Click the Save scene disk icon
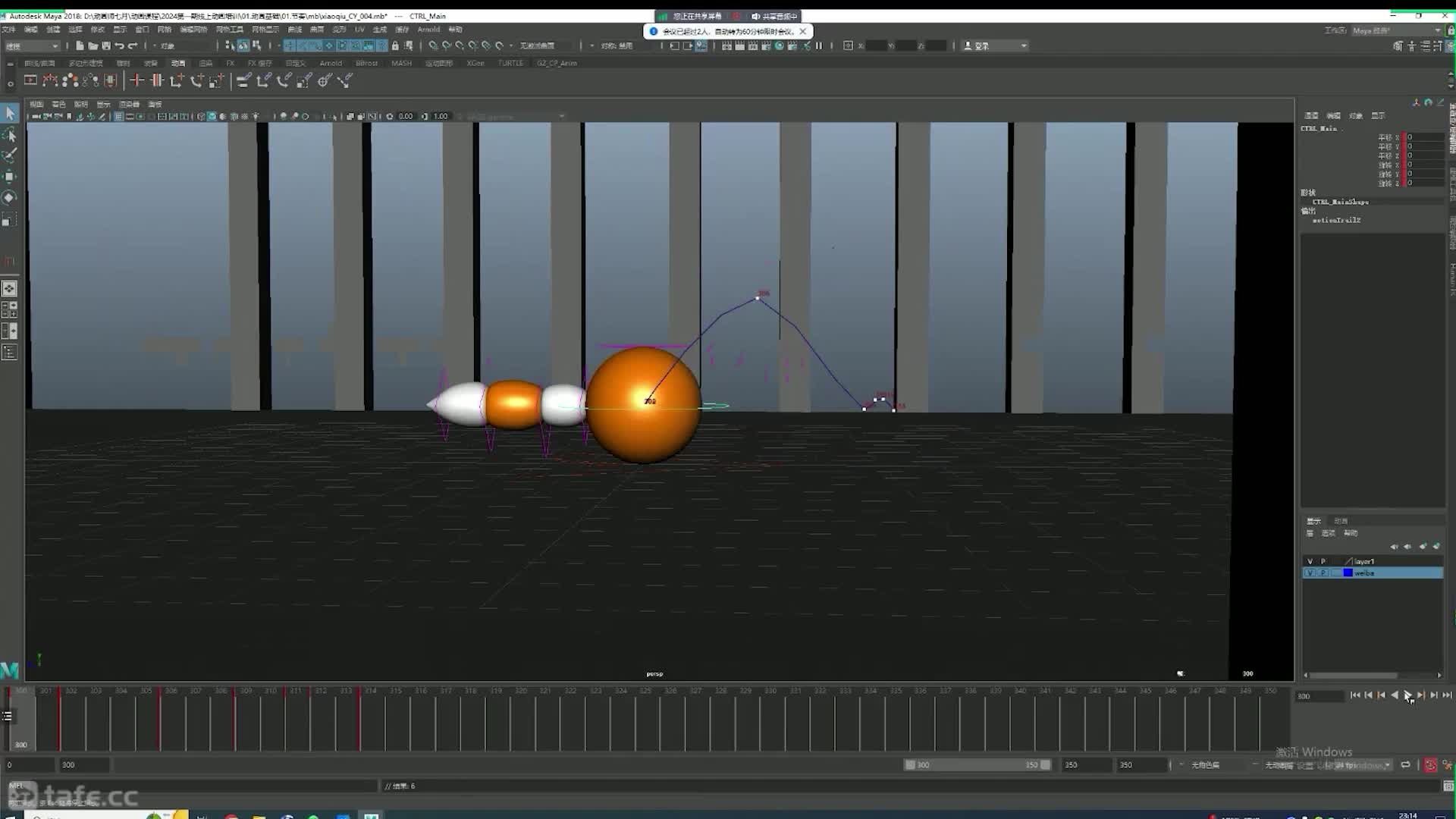 coord(105,45)
